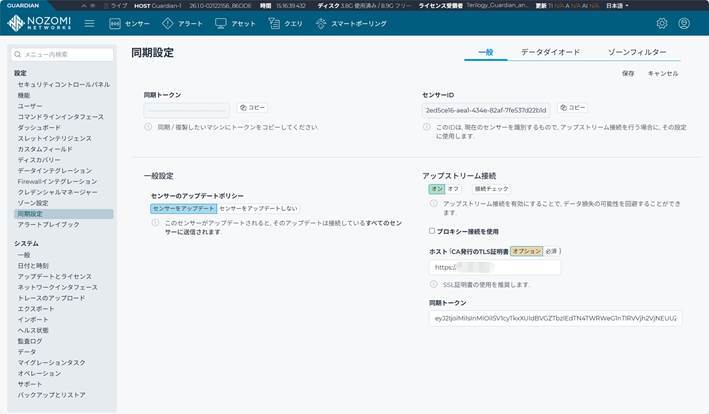709x414 pixels.
Task: Click the メニュー内検索 search field
Action: (x=61, y=55)
